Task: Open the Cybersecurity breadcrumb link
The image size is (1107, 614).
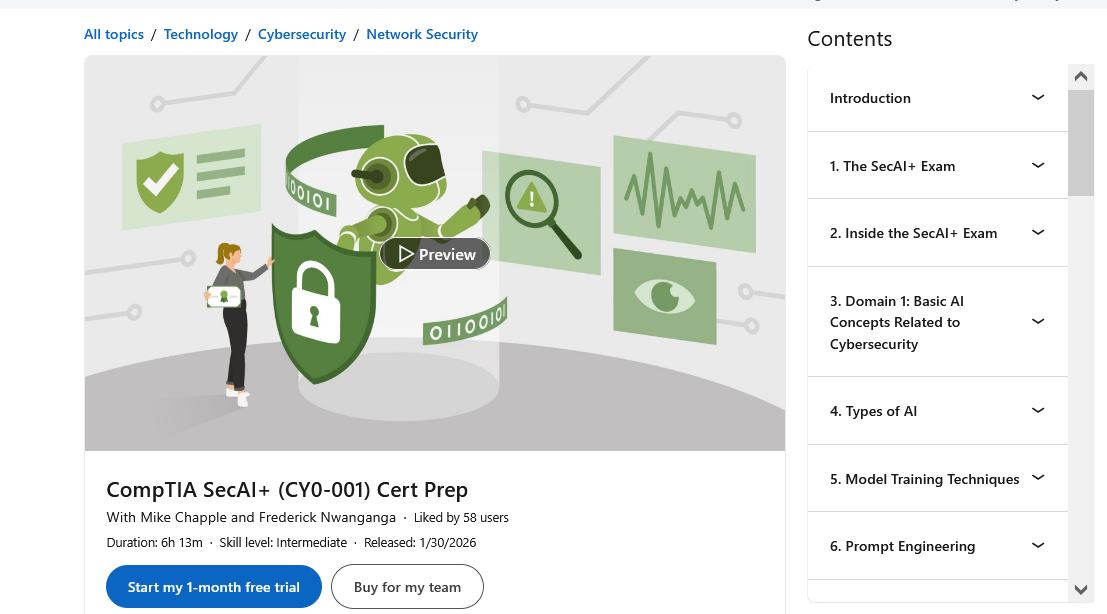Action: click(x=302, y=34)
